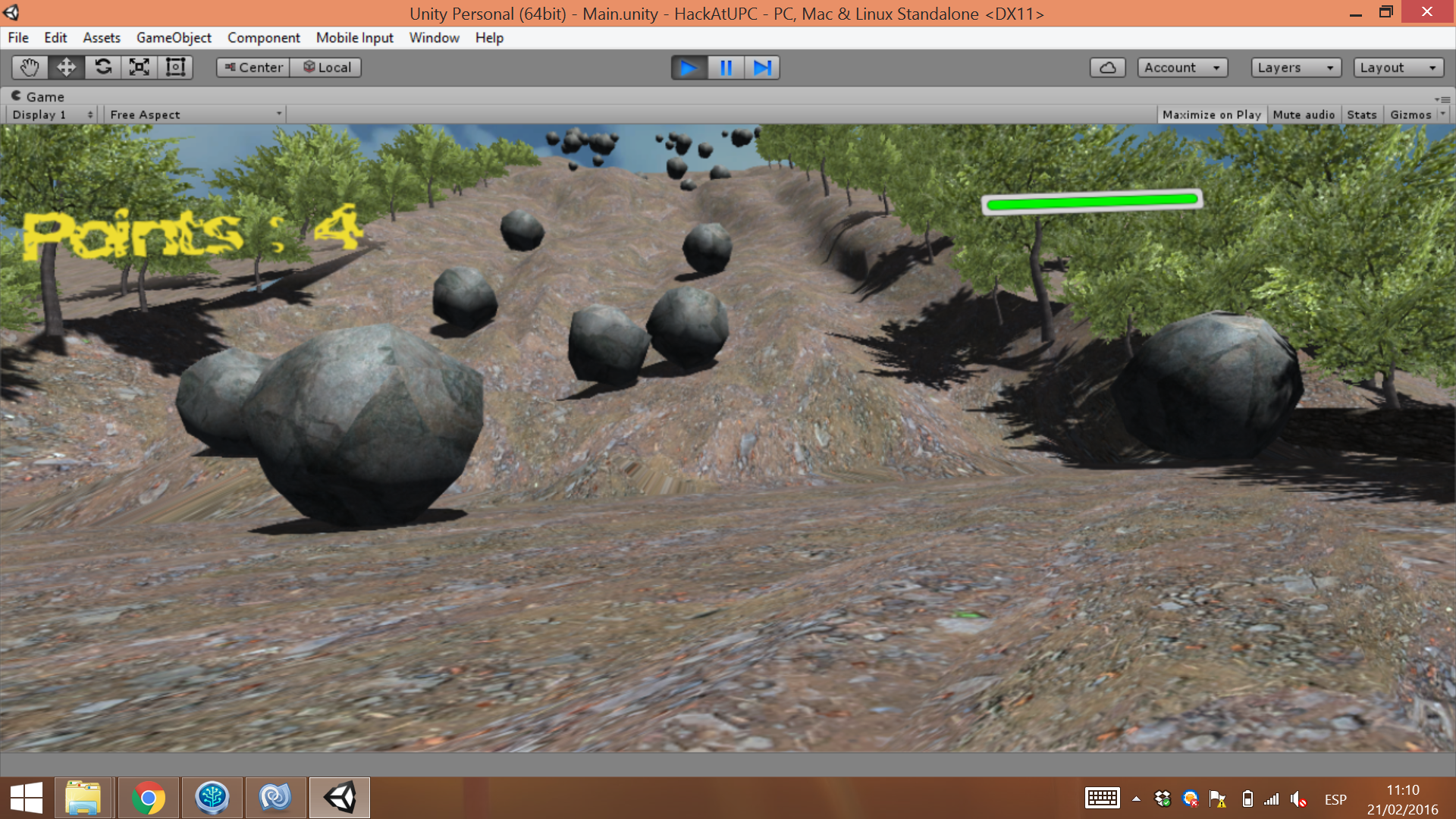
Task: Select the Hand tool
Action: pyautogui.click(x=30, y=67)
